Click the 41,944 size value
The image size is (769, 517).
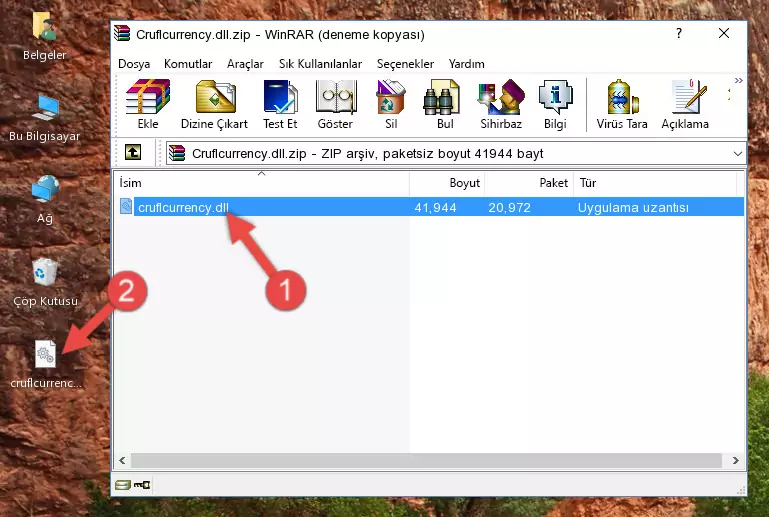pyautogui.click(x=436, y=207)
